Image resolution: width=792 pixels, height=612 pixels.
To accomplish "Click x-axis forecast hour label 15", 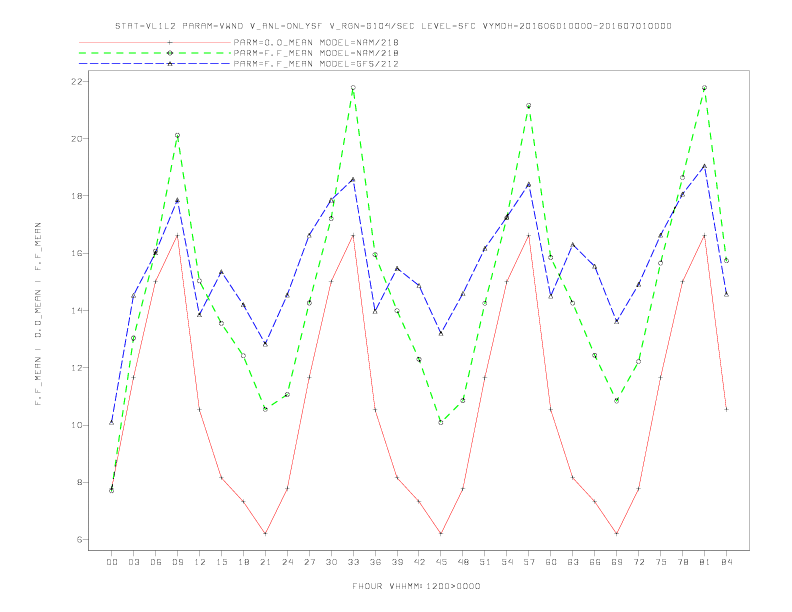I will 221,562.
